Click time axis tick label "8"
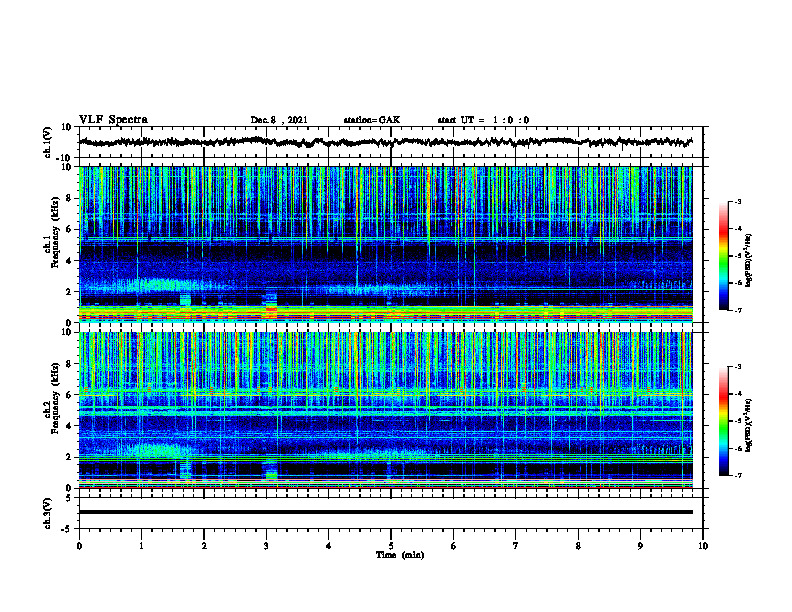This screenshot has width=792, height=612. (x=578, y=546)
